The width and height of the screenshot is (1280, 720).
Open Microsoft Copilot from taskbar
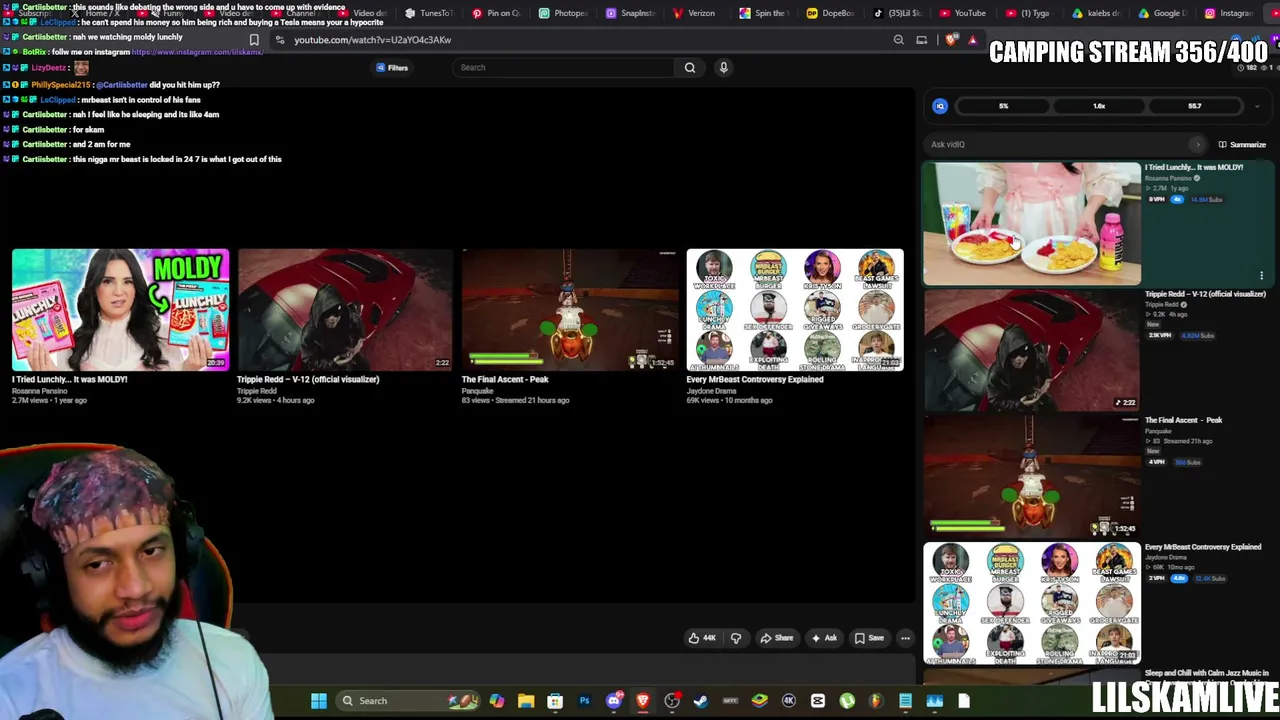coord(497,701)
